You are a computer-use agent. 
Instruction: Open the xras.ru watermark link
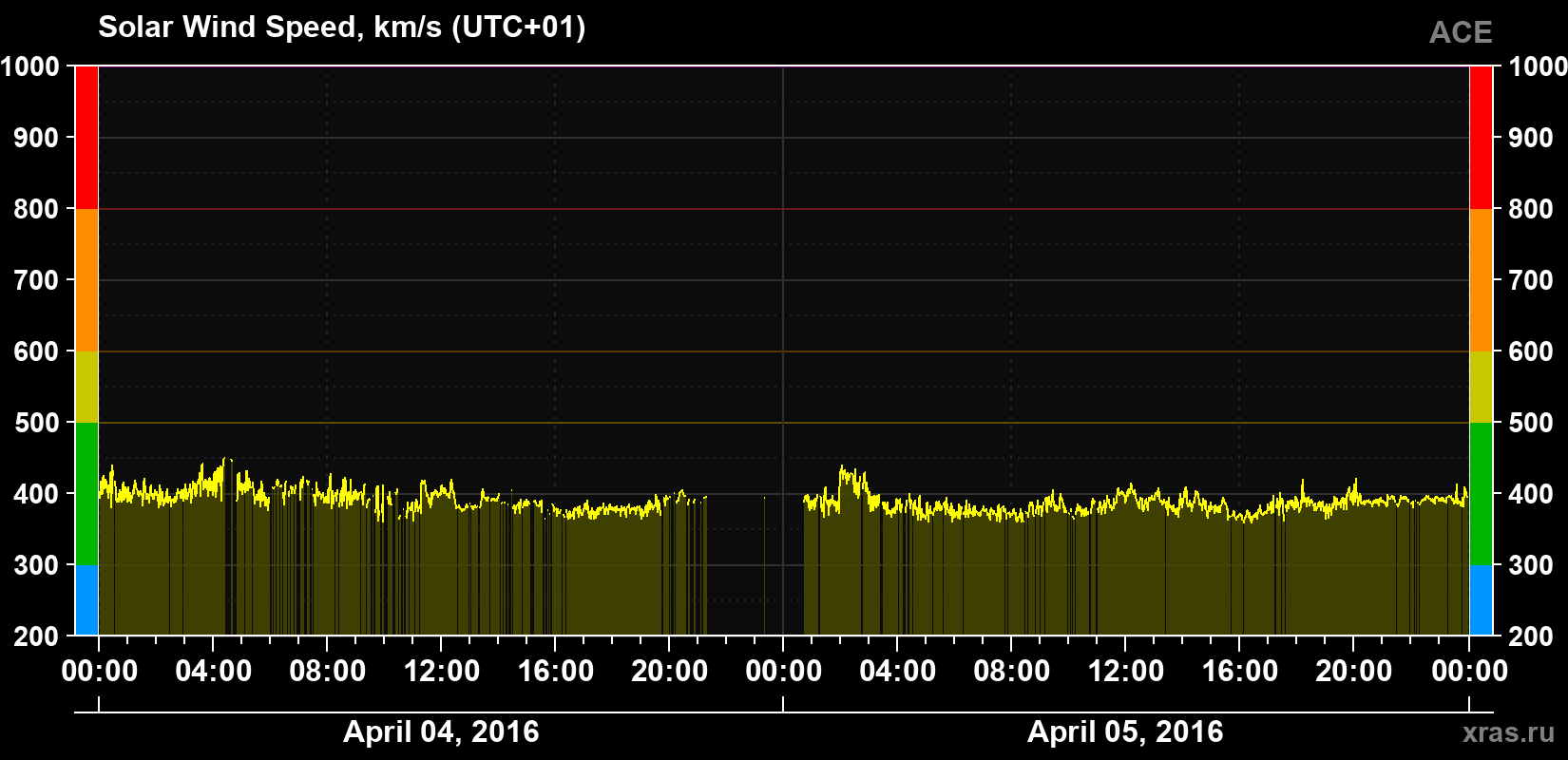pos(1509,732)
